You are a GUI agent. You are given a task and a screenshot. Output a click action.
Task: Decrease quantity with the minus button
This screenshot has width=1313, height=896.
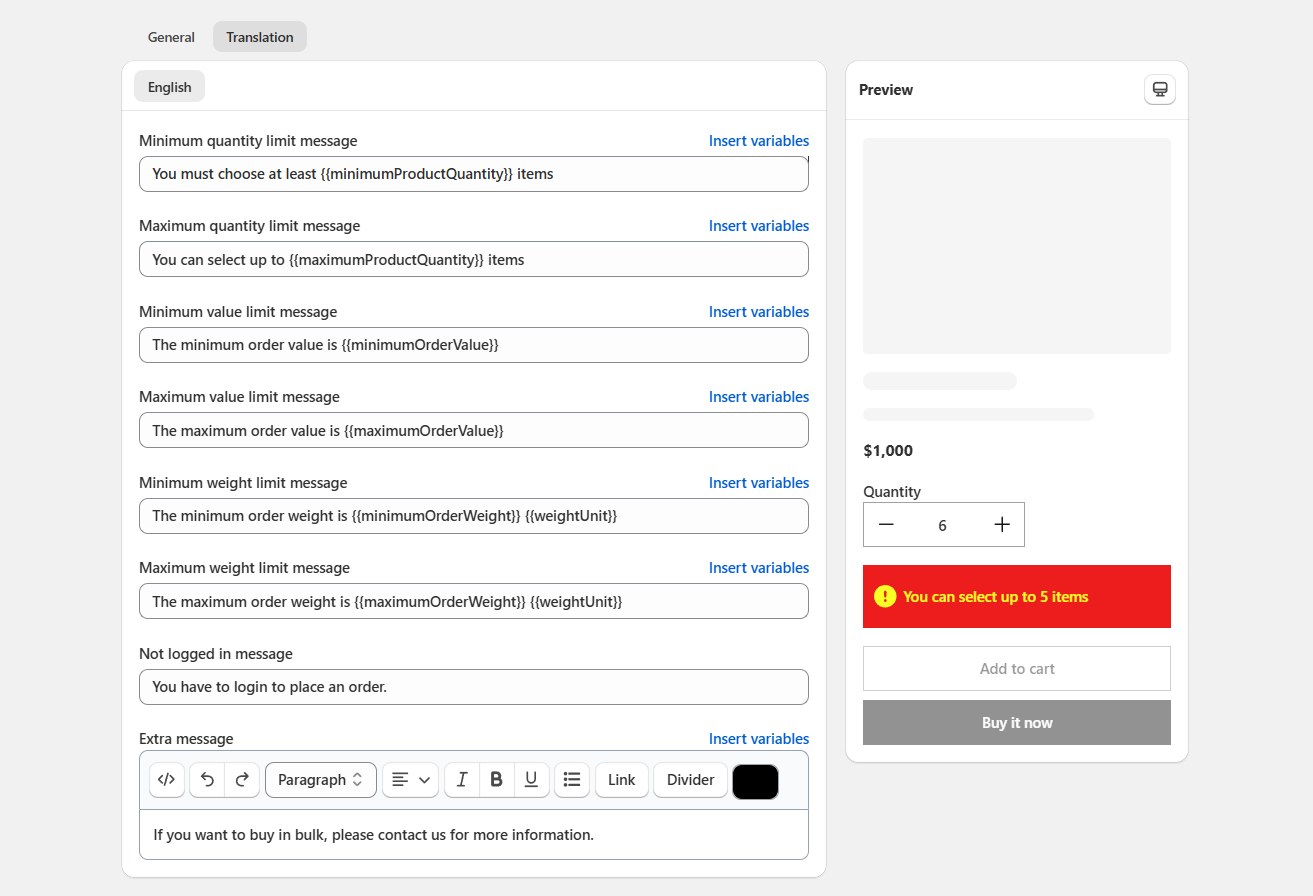click(x=886, y=525)
